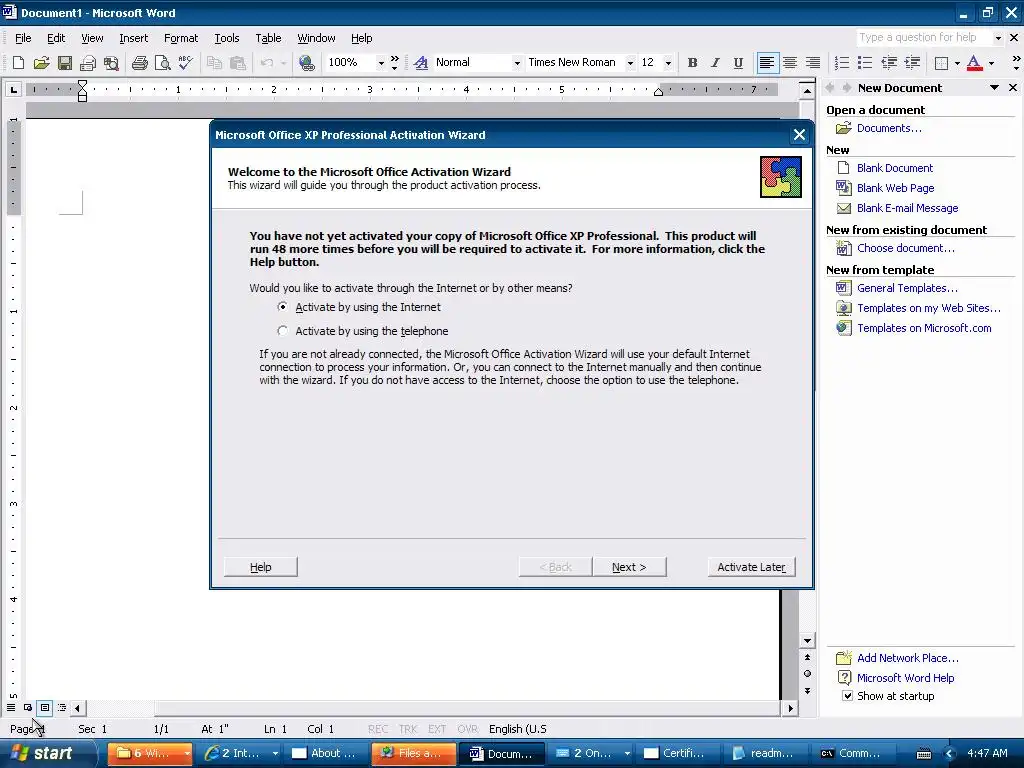Screen dimensions: 1024x768
Task: Click the Print Preview toolbar icon
Action: point(163,63)
